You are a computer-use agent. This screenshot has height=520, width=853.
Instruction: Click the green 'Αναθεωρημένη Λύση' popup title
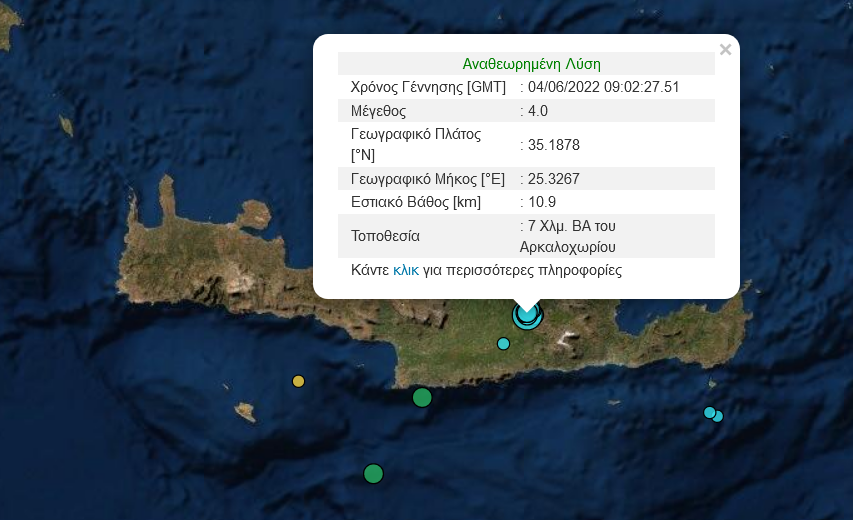(x=531, y=63)
